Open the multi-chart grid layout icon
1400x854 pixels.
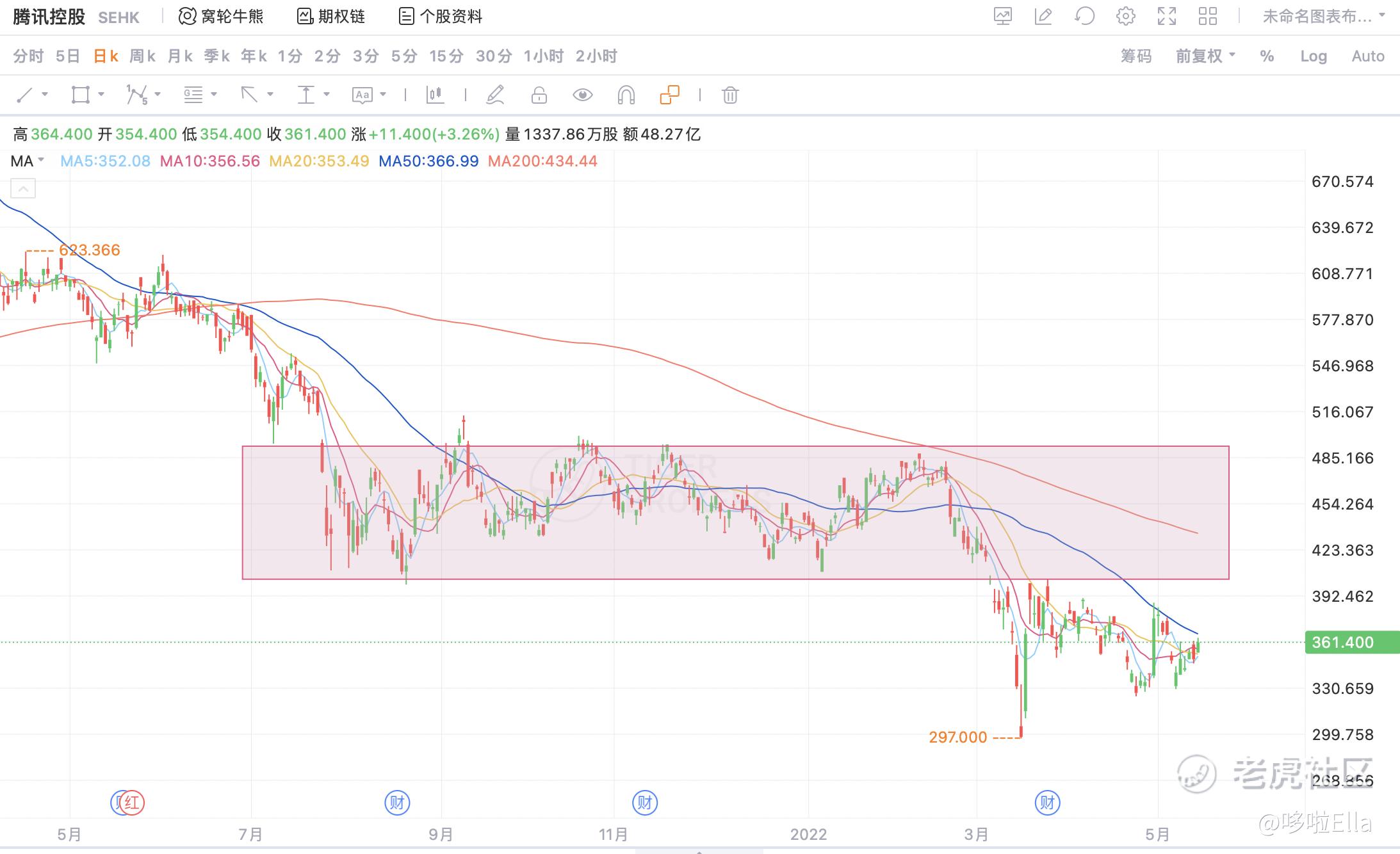point(1208,16)
